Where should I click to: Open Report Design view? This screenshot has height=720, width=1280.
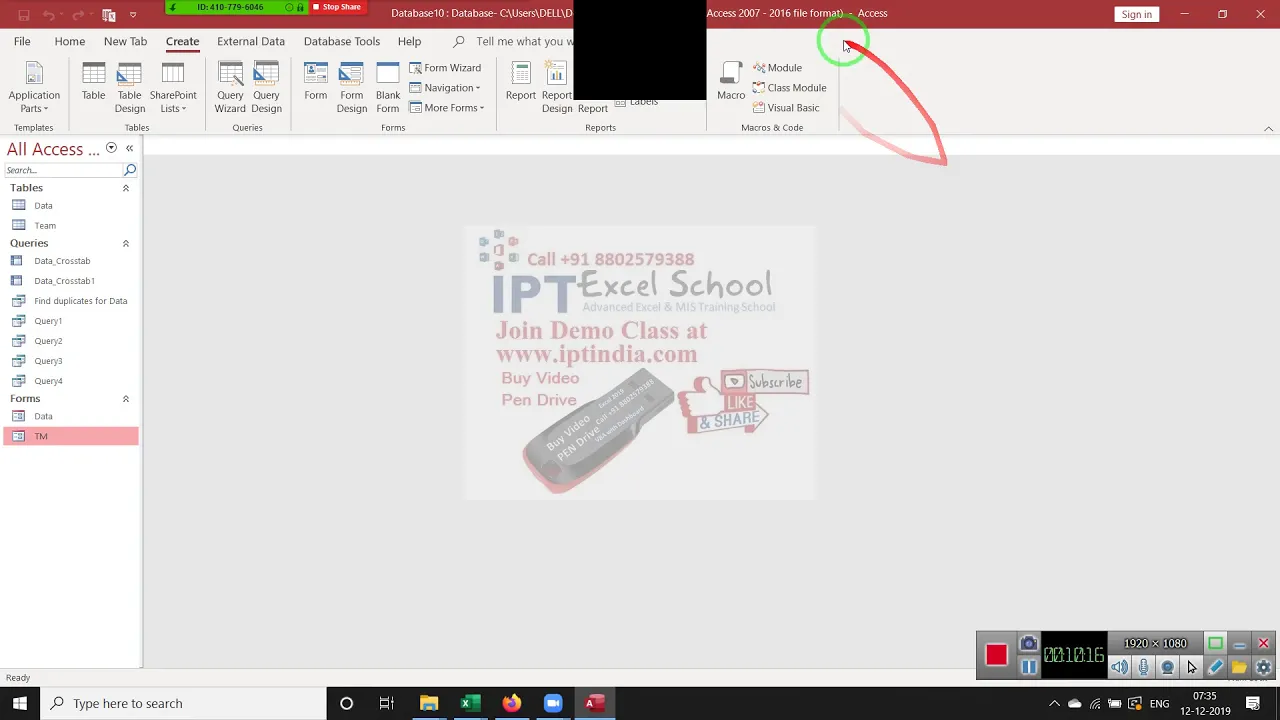click(556, 88)
